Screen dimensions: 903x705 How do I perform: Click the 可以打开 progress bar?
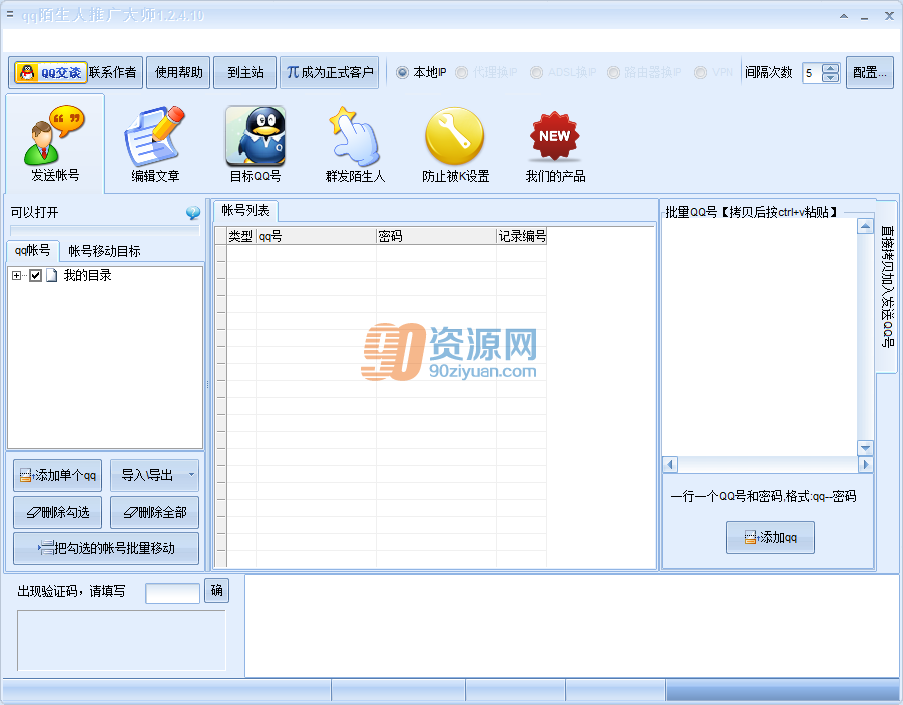click(105, 230)
